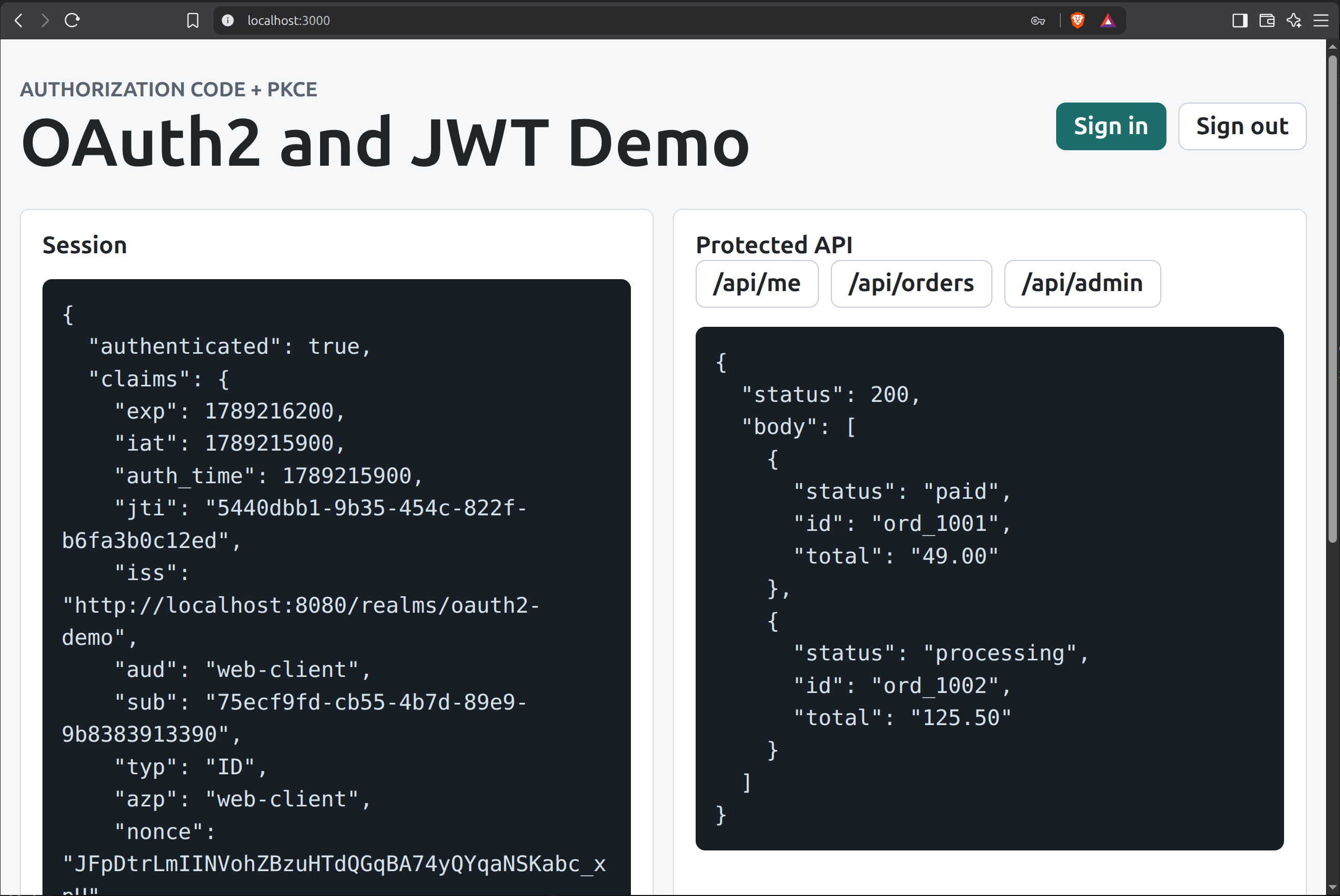Click the Session panel heading
1340x896 pixels.
point(84,245)
